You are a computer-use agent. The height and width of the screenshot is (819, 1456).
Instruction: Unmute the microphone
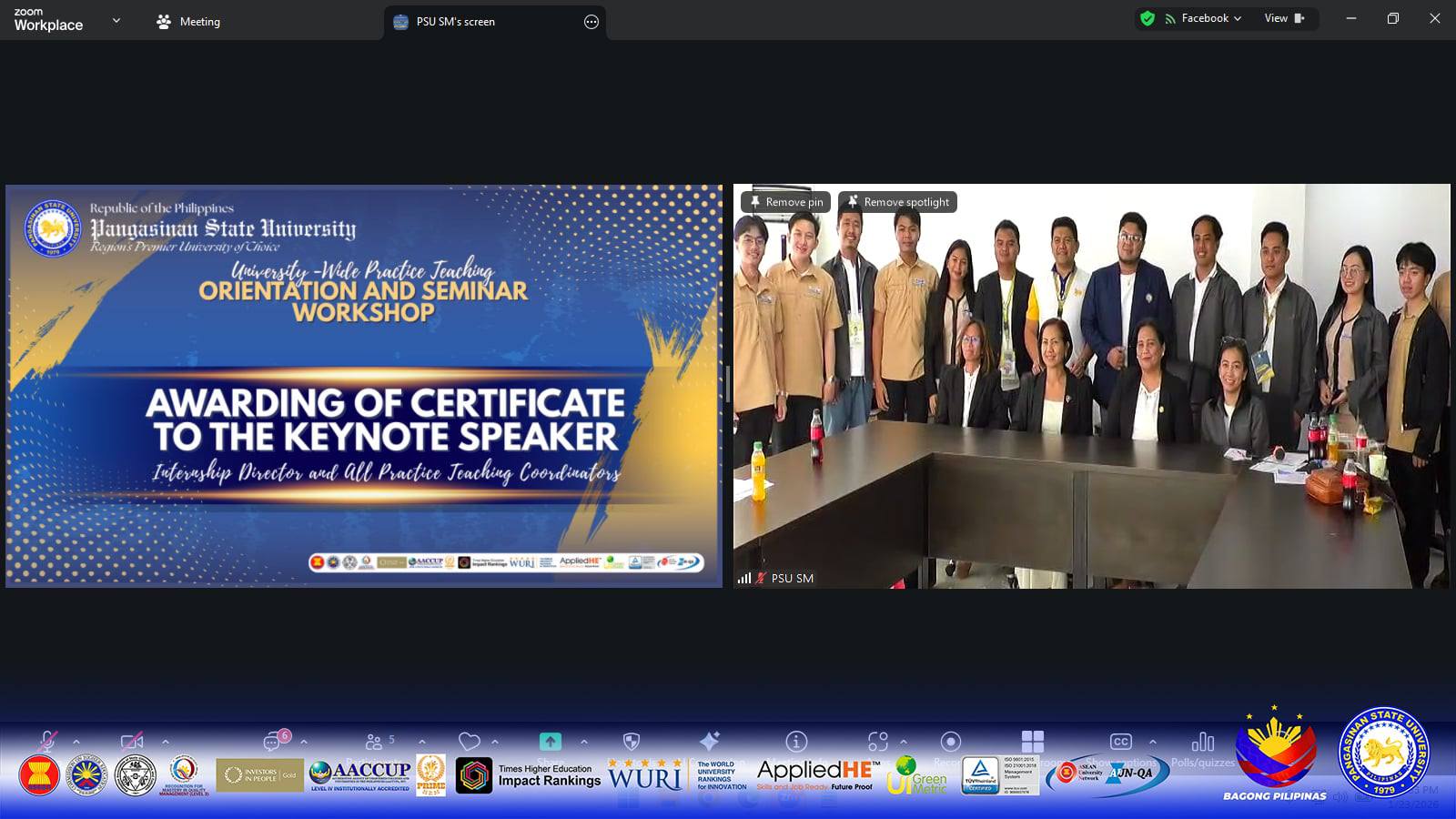click(47, 742)
